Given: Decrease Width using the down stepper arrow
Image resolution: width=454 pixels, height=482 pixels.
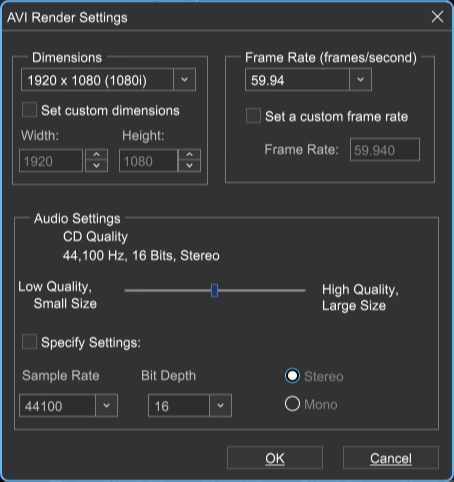Looking at the screenshot, I should pyautogui.click(x=97, y=166).
